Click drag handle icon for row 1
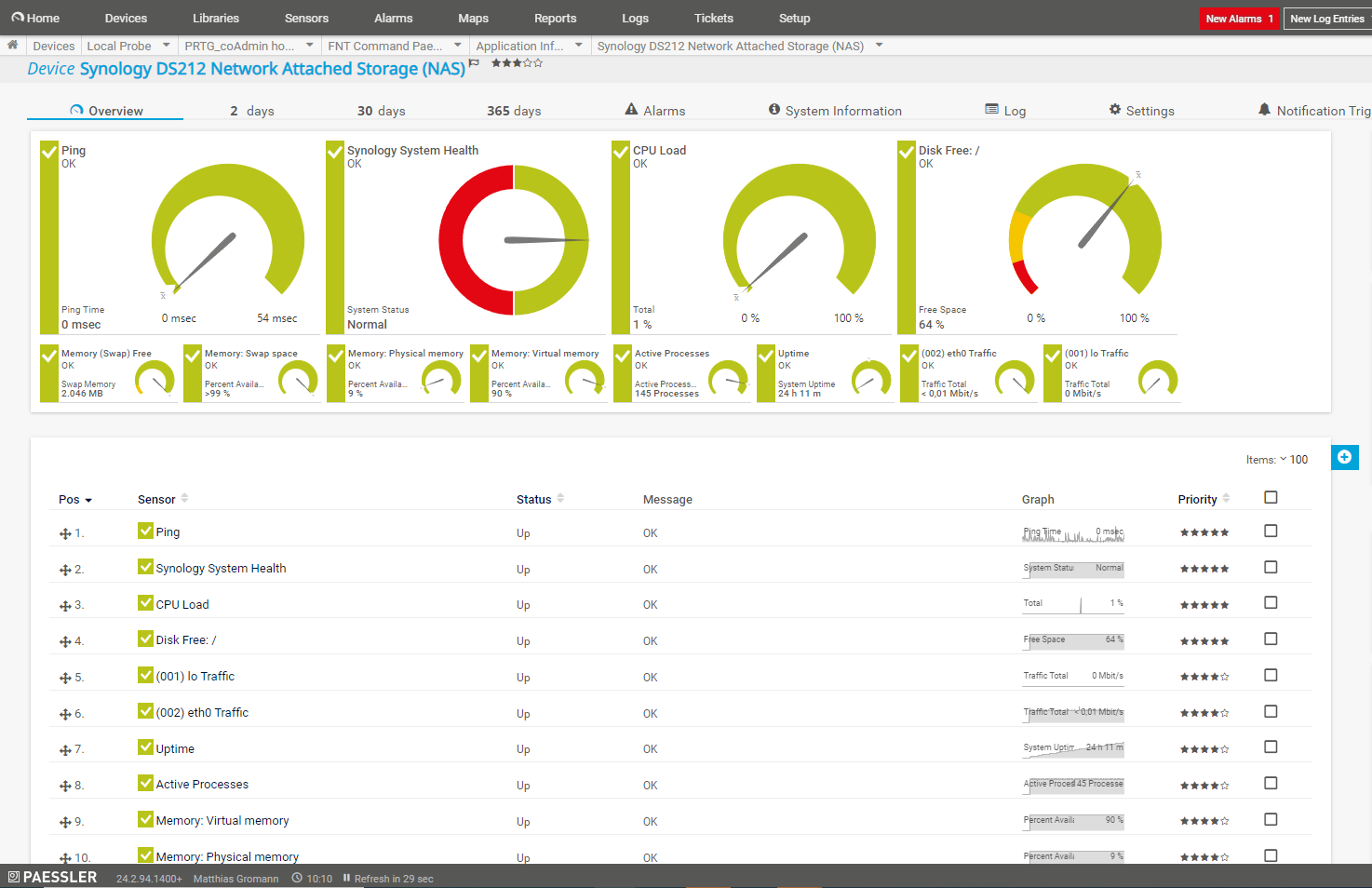This screenshot has height=888, width=1372. 65,533
